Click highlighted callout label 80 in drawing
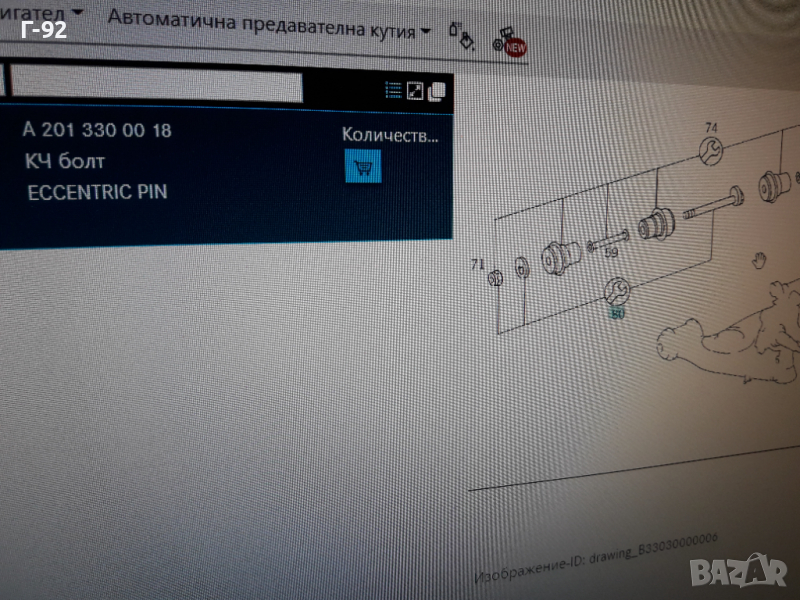 (617, 313)
